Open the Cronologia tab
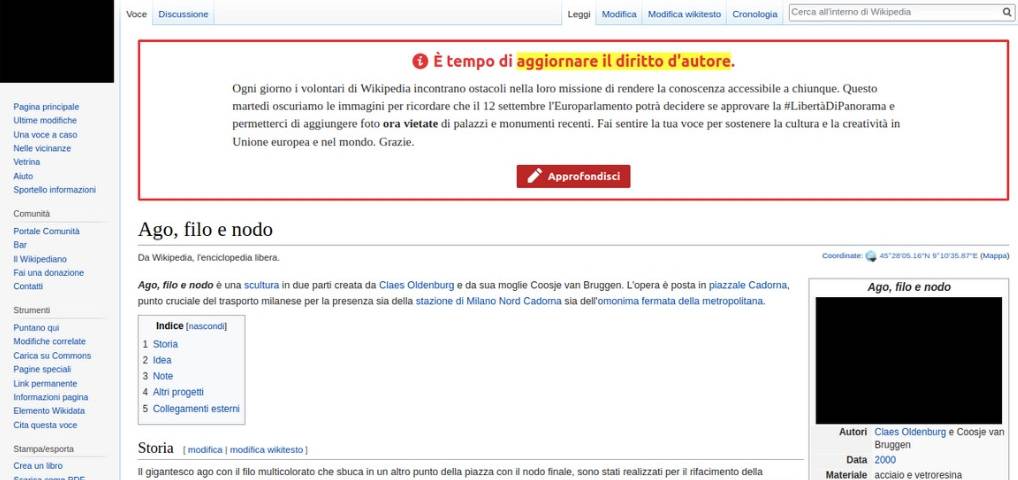 pyautogui.click(x=754, y=14)
